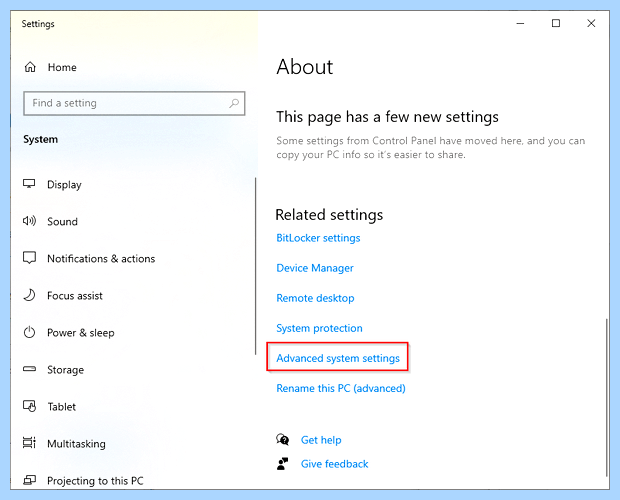Click the sidebar vertical scrollbar
Viewport: 620px width, 500px height.
255,266
